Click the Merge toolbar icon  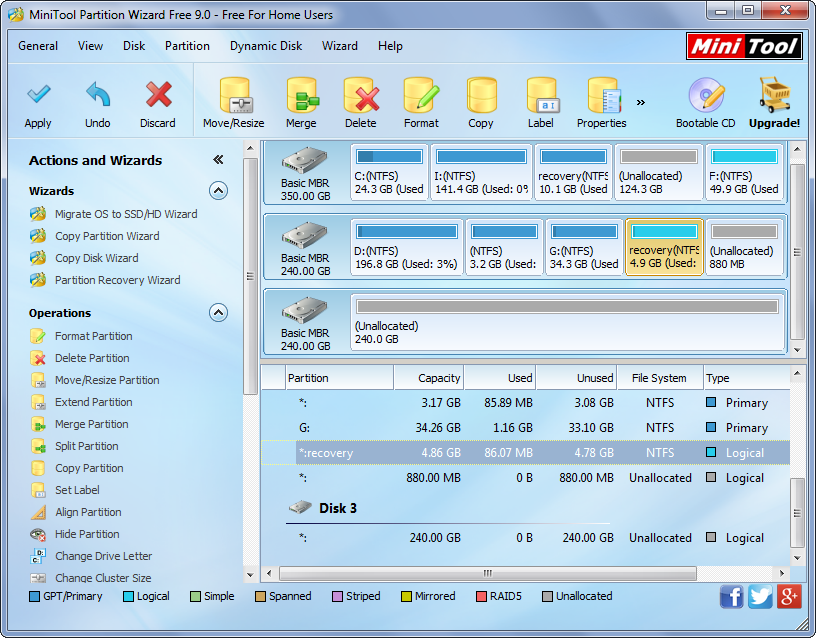(x=302, y=95)
